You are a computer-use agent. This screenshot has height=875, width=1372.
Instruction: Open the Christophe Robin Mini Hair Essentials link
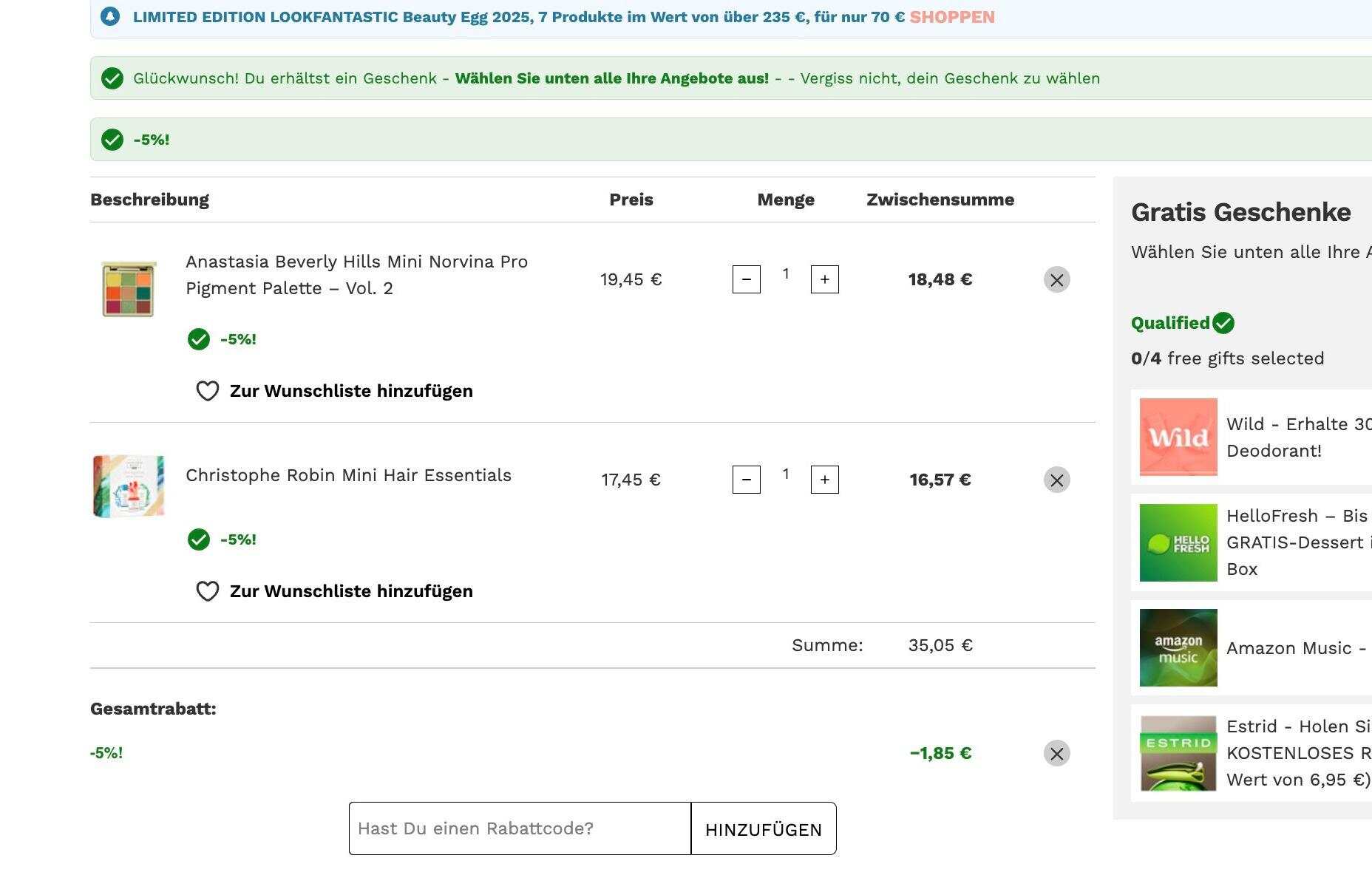point(348,475)
